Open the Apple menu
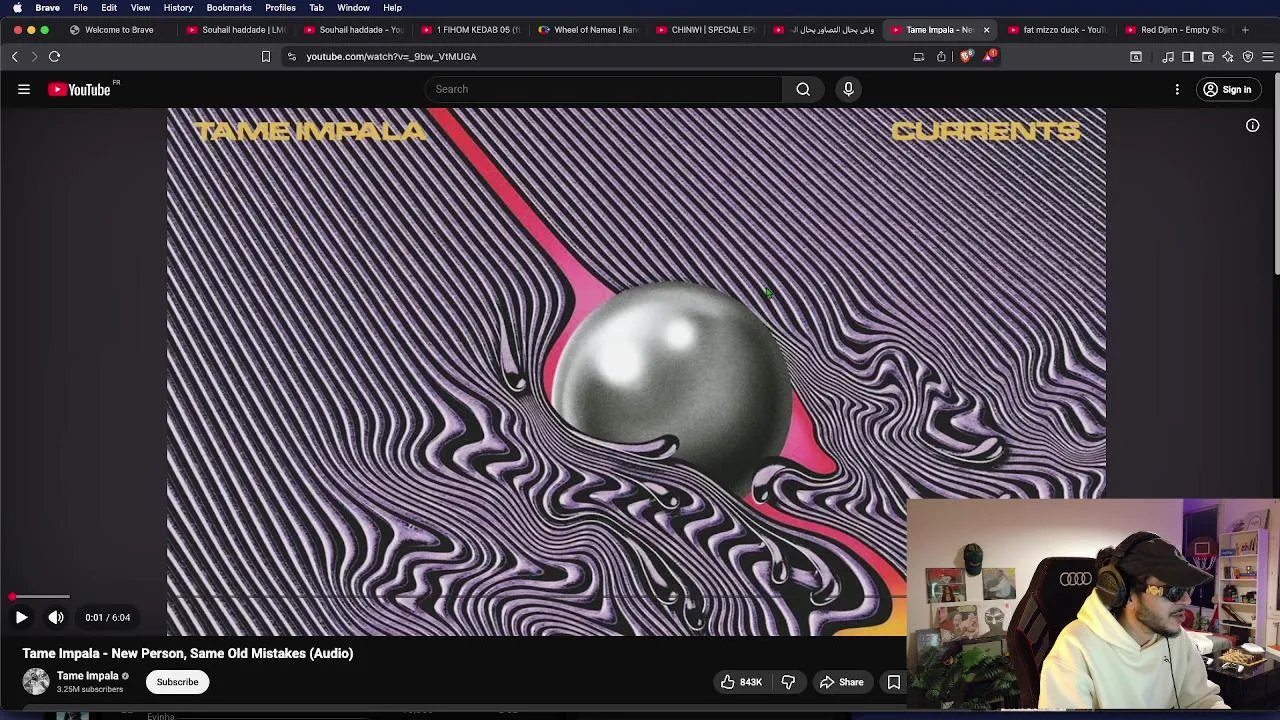Screen dimensions: 1280x720 [x=17, y=8]
